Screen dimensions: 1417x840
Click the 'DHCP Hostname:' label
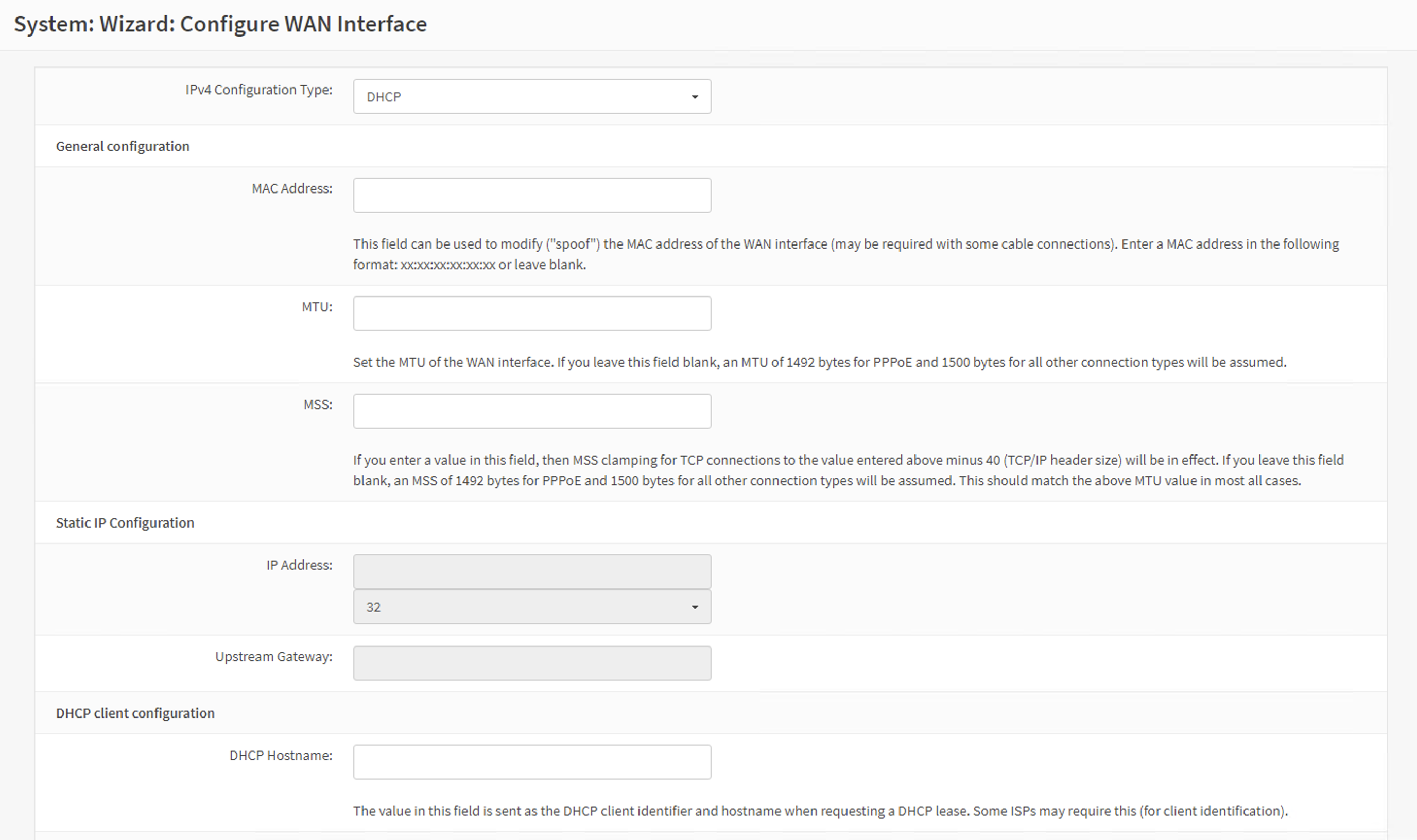pyautogui.click(x=280, y=756)
